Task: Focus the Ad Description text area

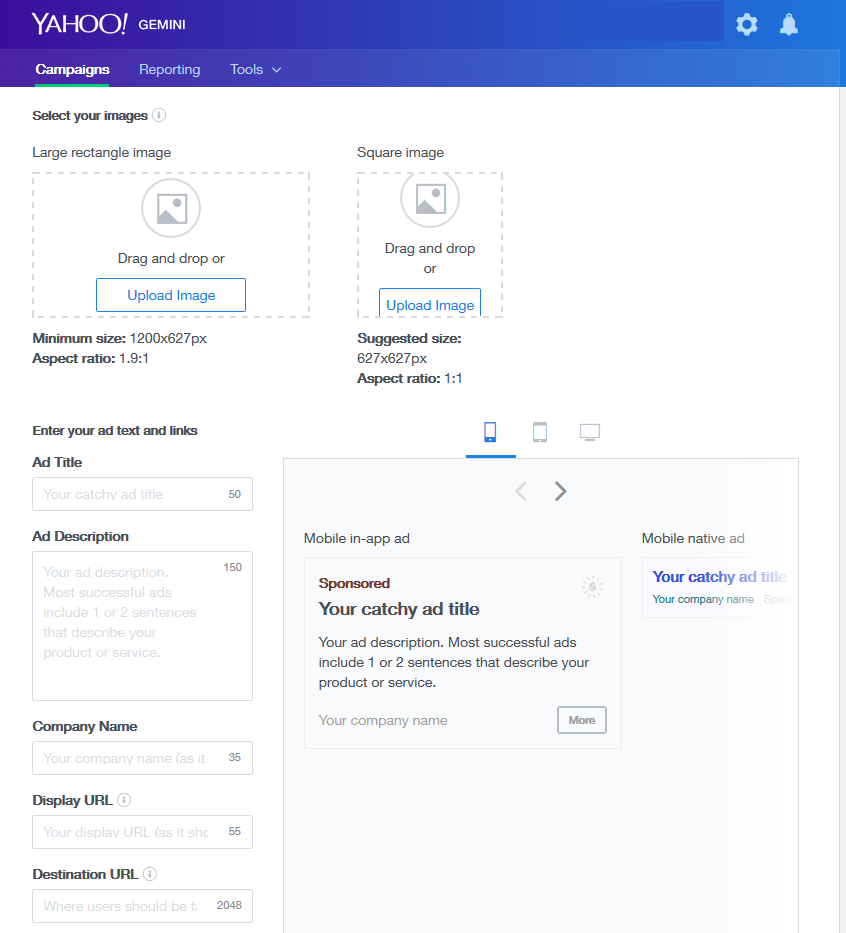Action: [130, 625]
